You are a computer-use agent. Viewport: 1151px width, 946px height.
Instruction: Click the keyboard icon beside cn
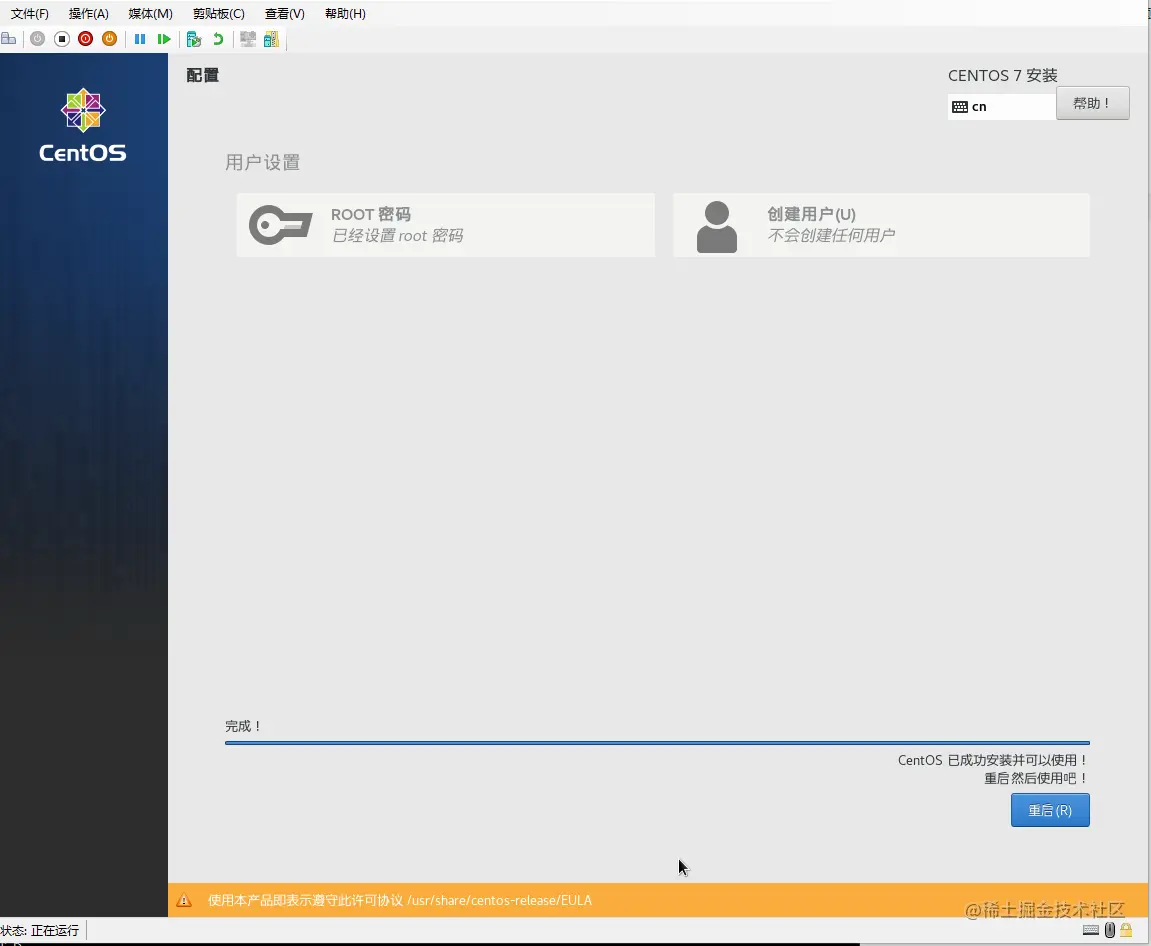(959, 107)
